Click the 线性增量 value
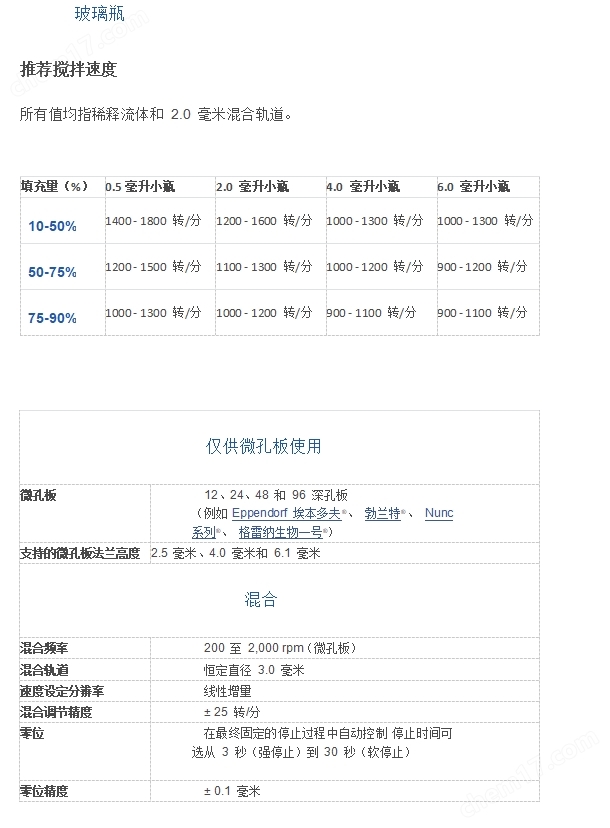The width and height of the screenshot is (610, 828). coord(228,691)
